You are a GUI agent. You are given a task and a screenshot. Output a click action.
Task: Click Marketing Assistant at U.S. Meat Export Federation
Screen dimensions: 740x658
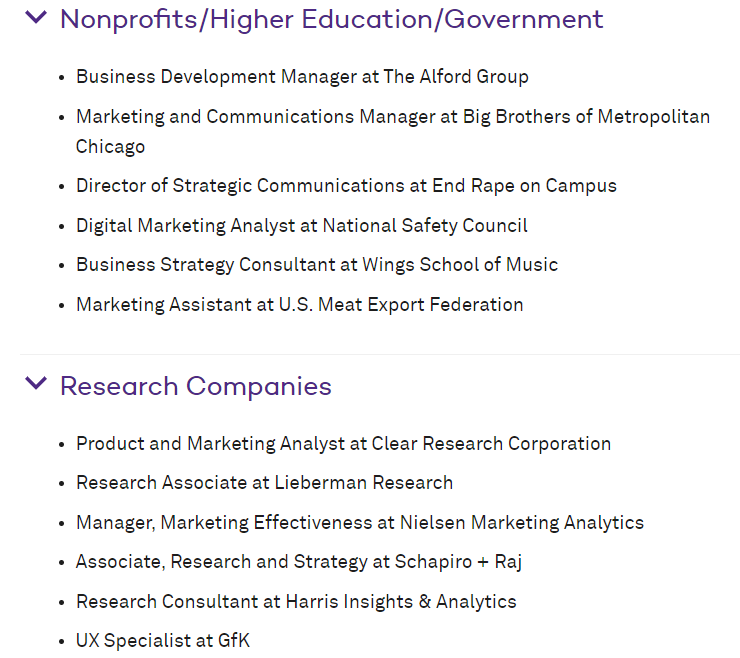[x=300, y=304]
